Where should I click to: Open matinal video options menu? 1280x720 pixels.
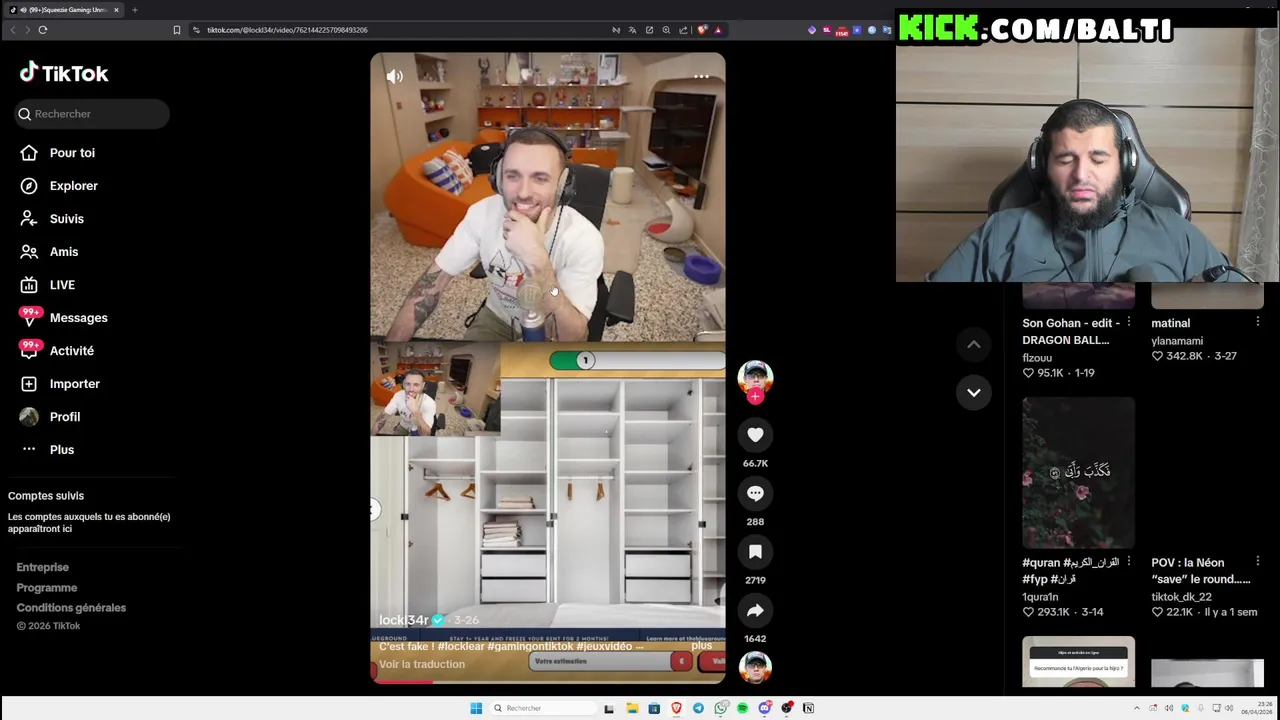tap(1258, 322)
